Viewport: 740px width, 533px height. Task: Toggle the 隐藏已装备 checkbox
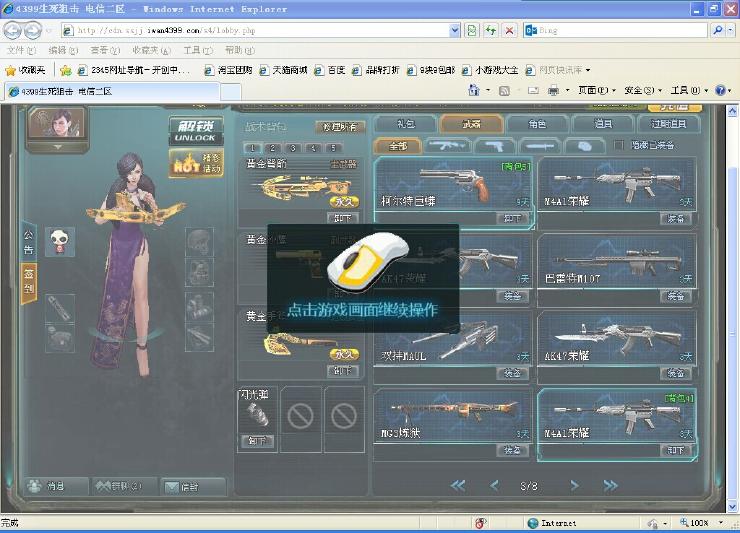(x=619, y=145)
